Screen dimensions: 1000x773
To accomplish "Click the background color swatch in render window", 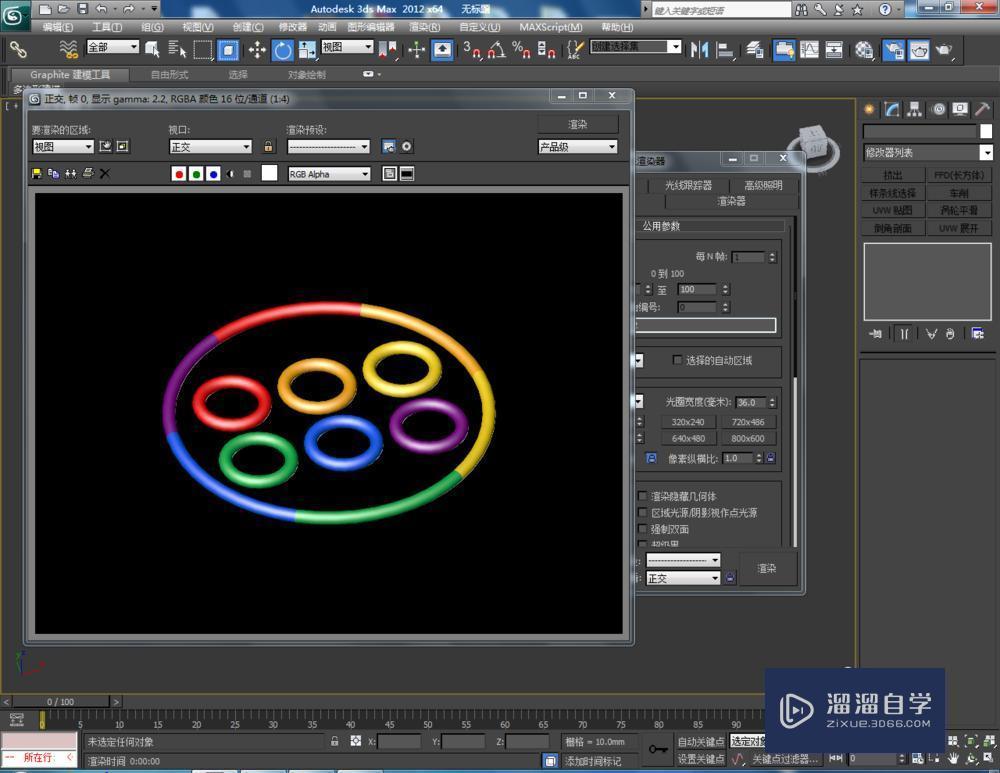I will (267, 173).
